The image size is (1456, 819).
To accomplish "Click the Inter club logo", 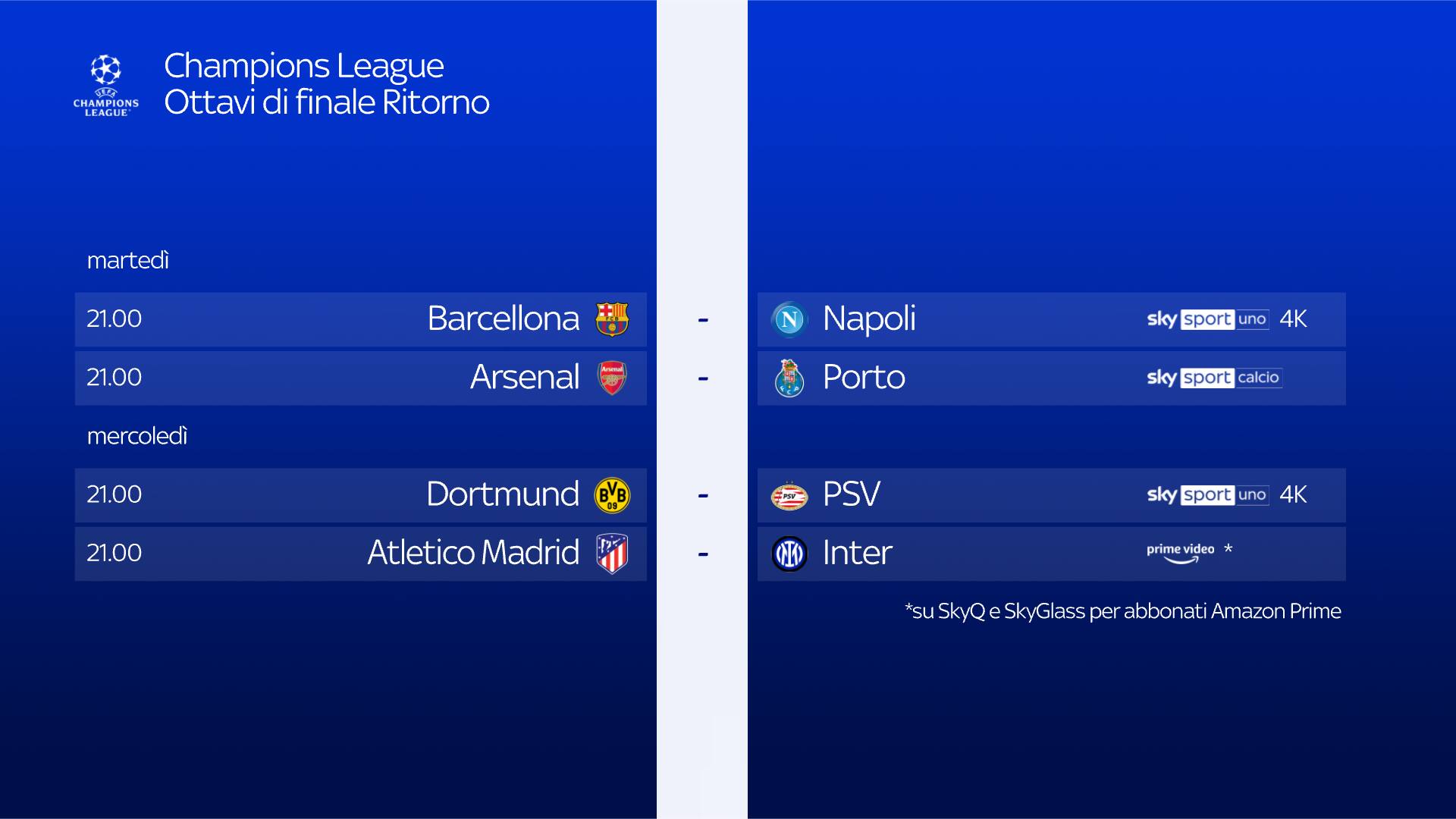I will pos(789,554).
